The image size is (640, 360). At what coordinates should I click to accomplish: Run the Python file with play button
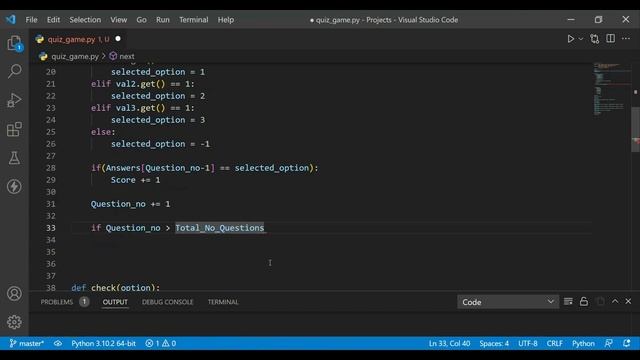pos(570,39)
